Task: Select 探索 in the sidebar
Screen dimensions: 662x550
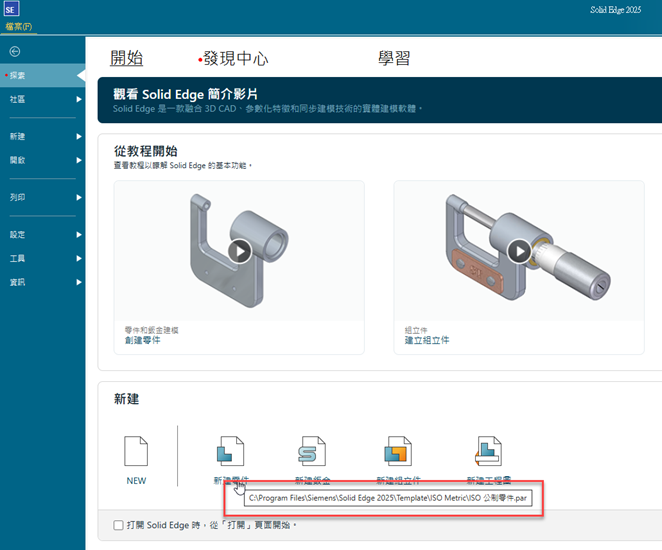Action: (42, 76)
